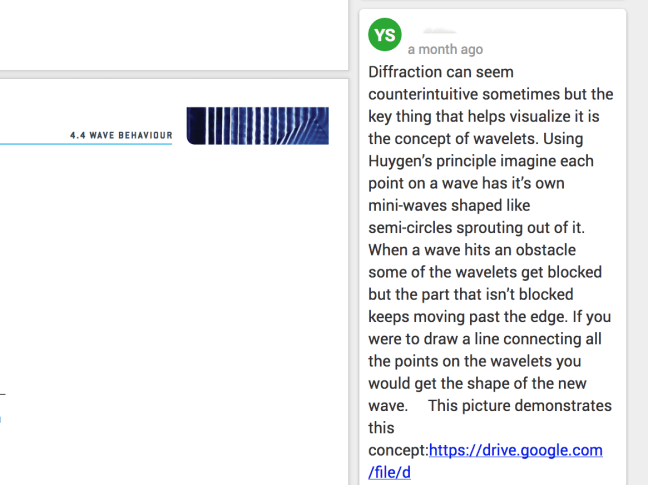
Task: Click the previous page's blank bottom area
Action: pyautogui.click(x=170, y=35)
